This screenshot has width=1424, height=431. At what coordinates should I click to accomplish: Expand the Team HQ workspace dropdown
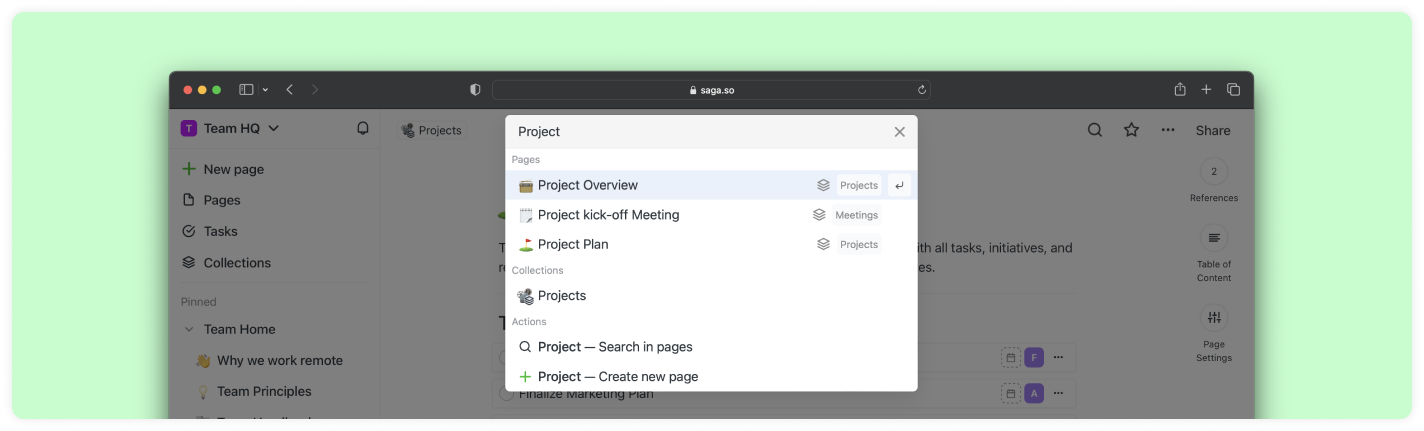(x=273, y=128)
